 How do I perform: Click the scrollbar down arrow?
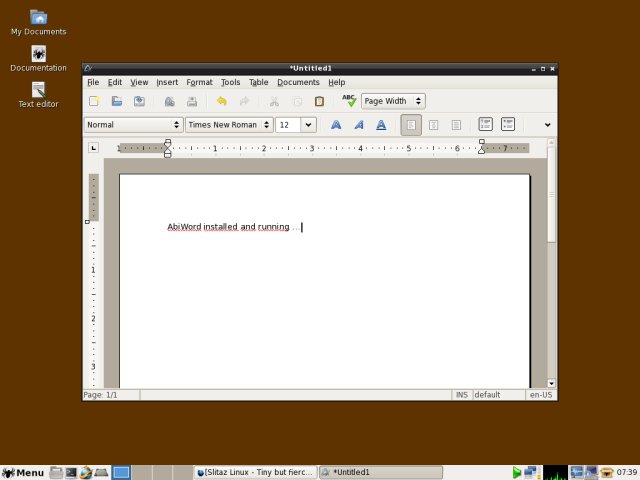[x=551, y=383]
